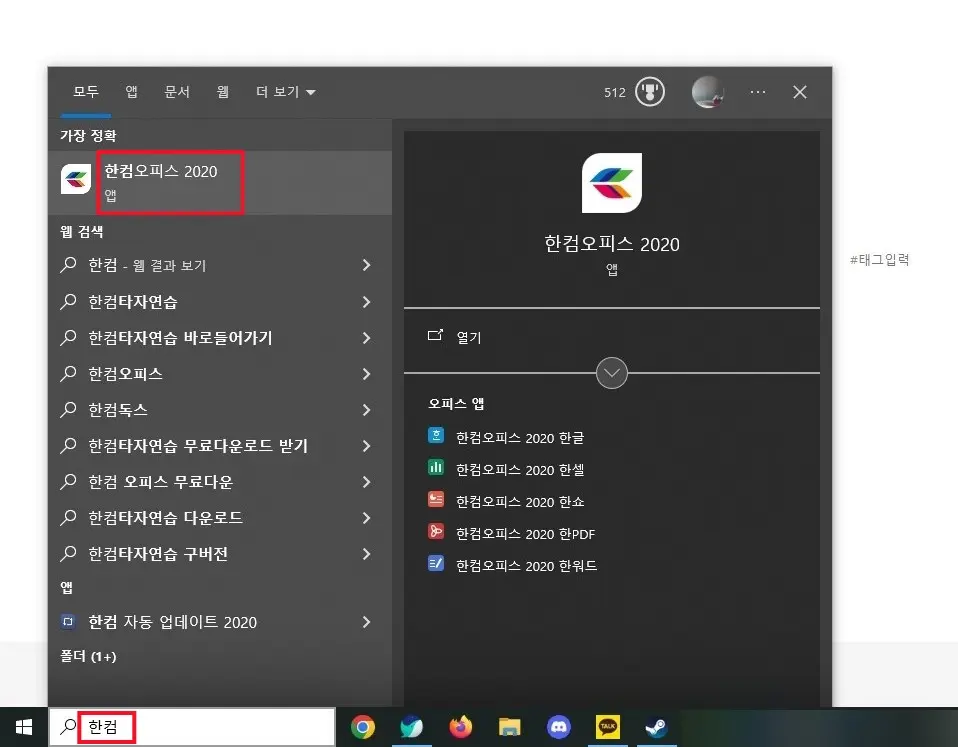
Task: Open Steam from the taskbar
Action: point(655,727)
